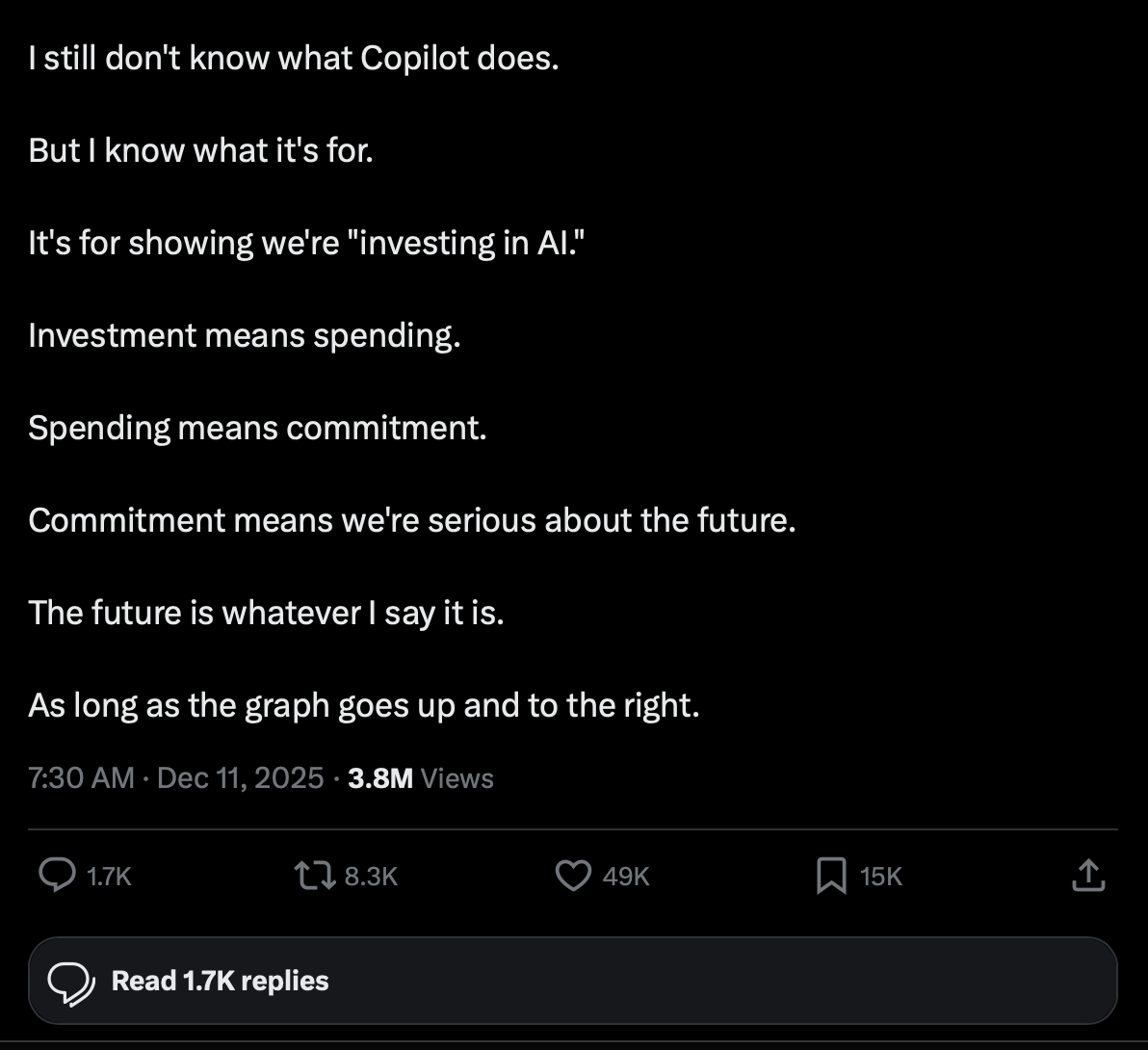Click the line "Spending means commitment."

point(257,428)
